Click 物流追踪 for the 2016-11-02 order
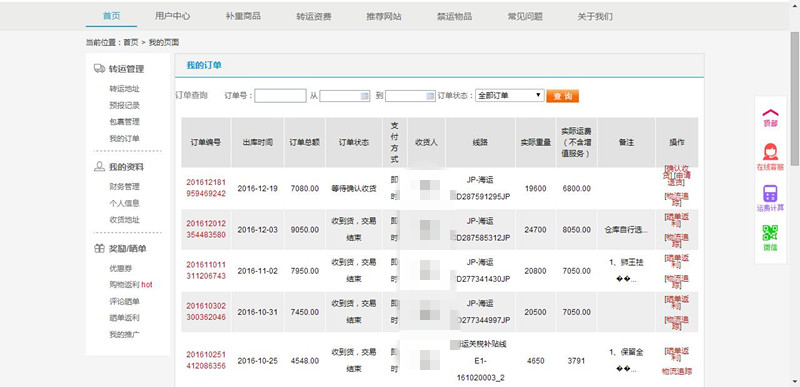Viewport: 800px width, 387px height. [677, 282]
